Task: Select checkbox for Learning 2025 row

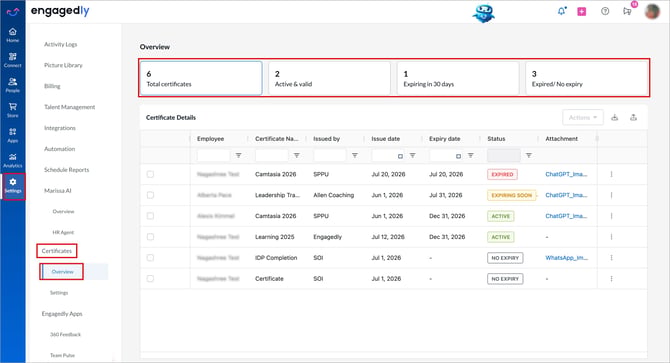Action: (150, 237)
